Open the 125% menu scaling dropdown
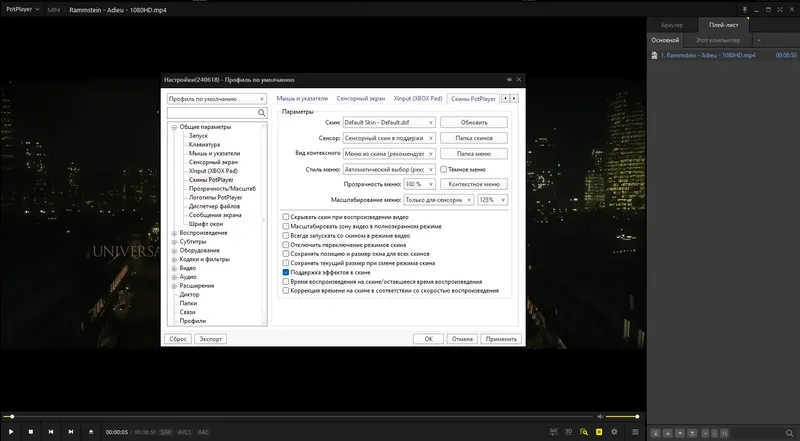This screenshot has height=441, width=800. point(492,200)
